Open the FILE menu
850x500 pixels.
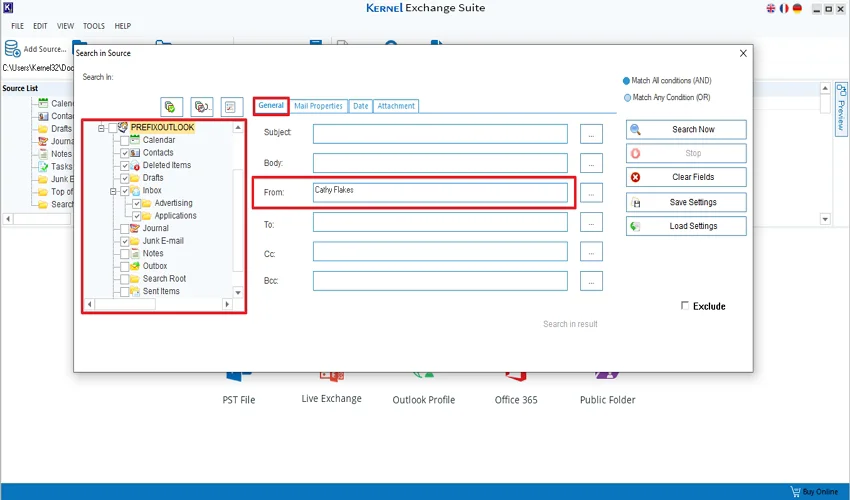(x=17, y=26)
